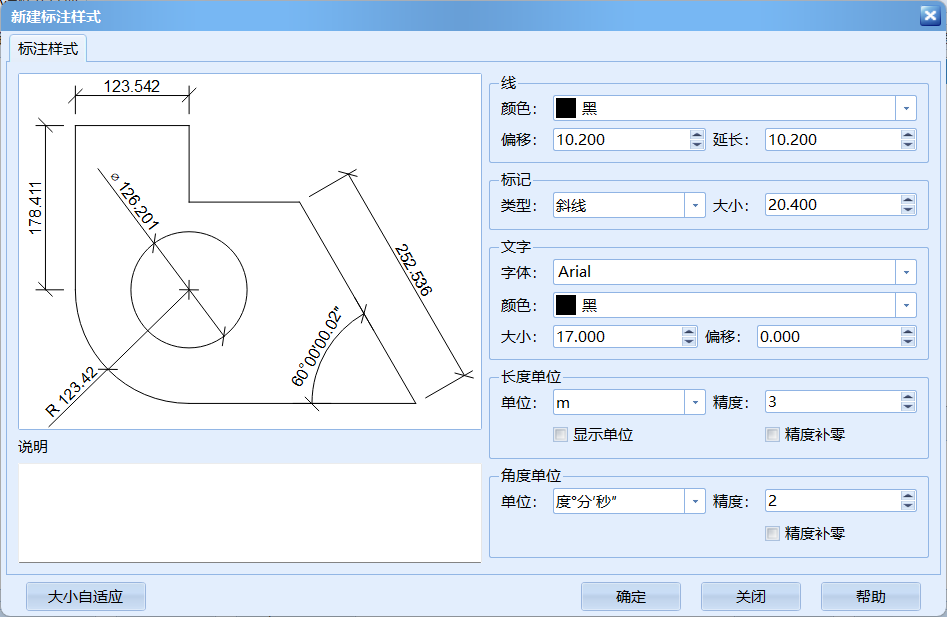Click the 大小自适应 button

tap(85, 596)
